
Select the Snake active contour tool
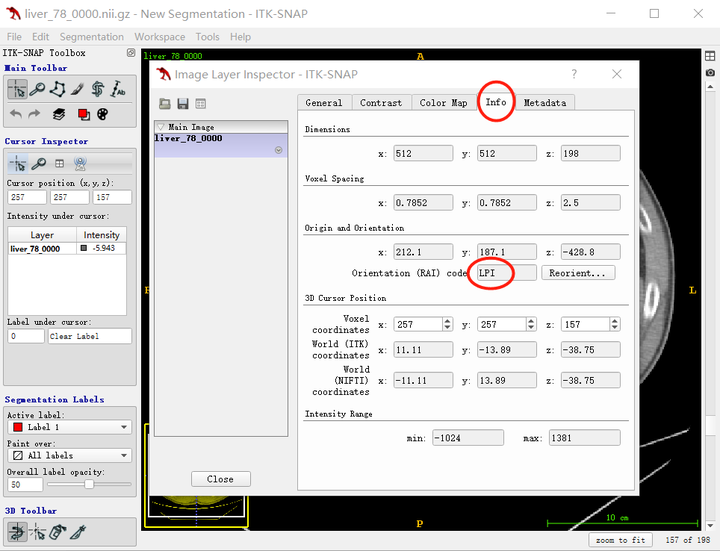click(x=97, y=89)
